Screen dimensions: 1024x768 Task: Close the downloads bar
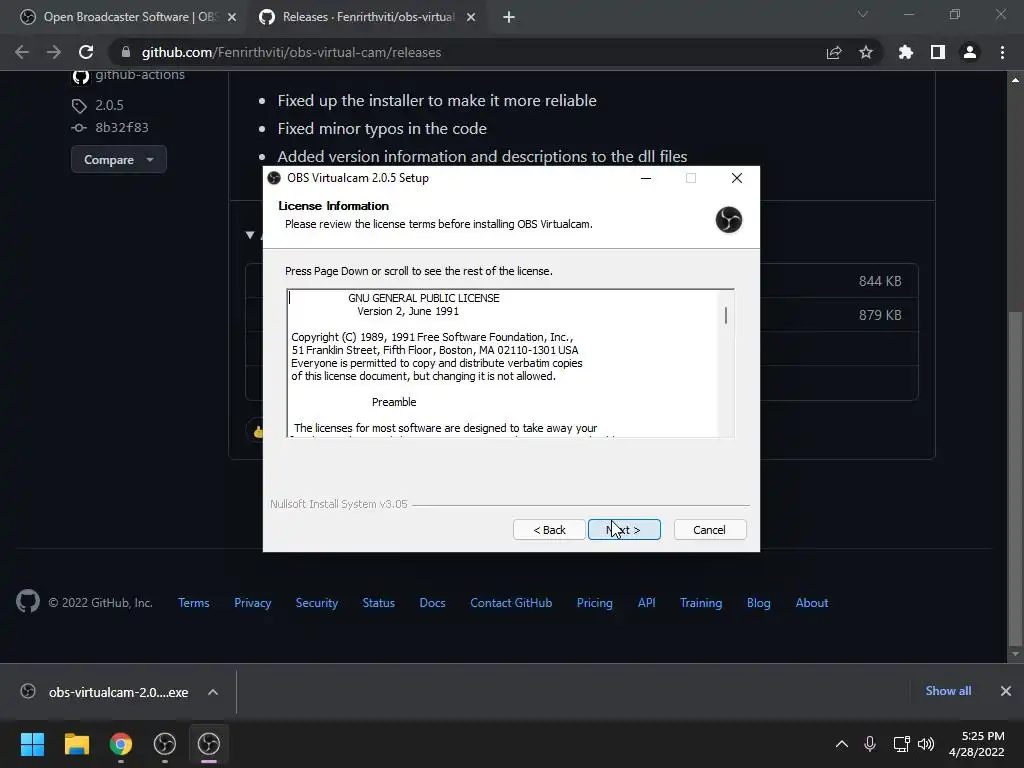(x=1006, y=691)
